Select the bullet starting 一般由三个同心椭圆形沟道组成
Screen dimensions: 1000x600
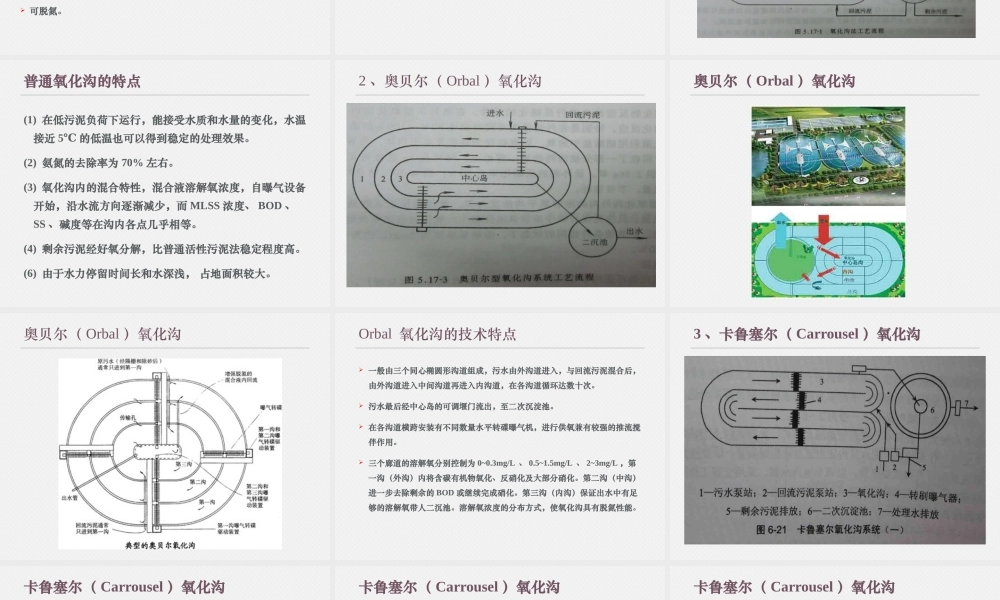(x=502, y=378)
